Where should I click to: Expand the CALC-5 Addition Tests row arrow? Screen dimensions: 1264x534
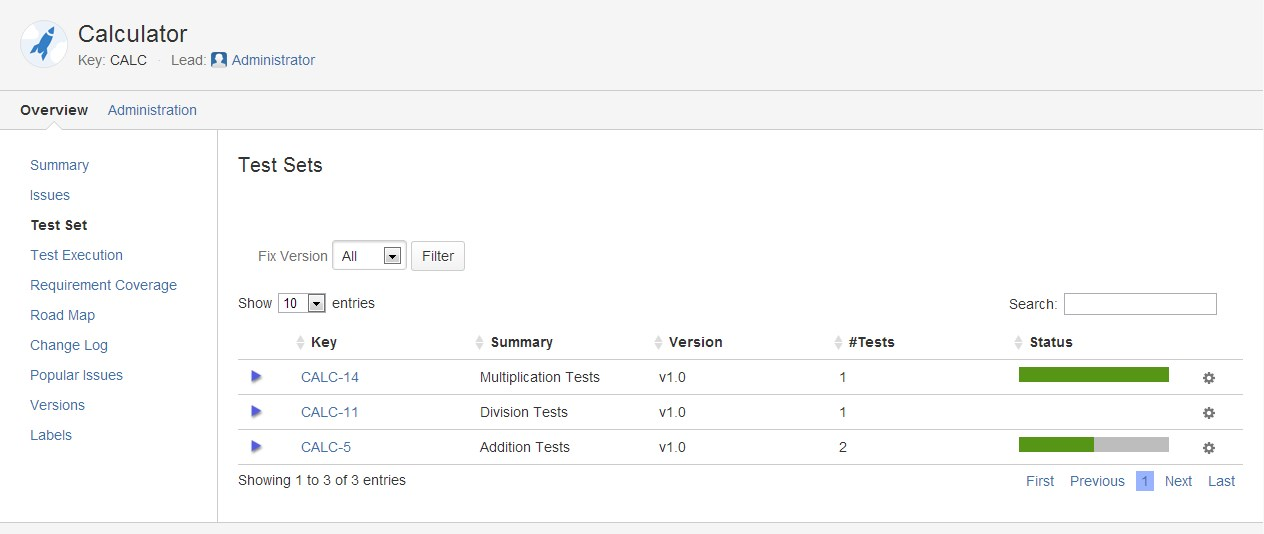point(257,446)
